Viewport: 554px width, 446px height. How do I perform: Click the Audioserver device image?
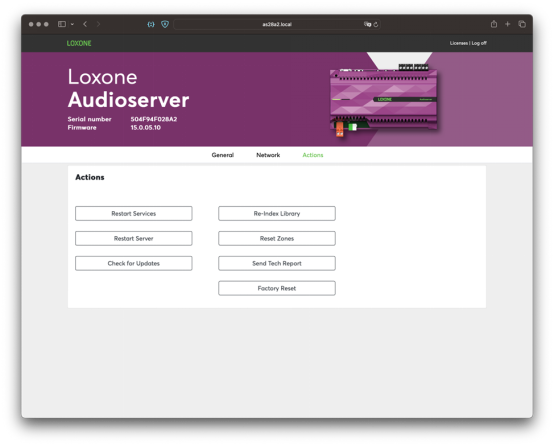[x=384, y=100]
